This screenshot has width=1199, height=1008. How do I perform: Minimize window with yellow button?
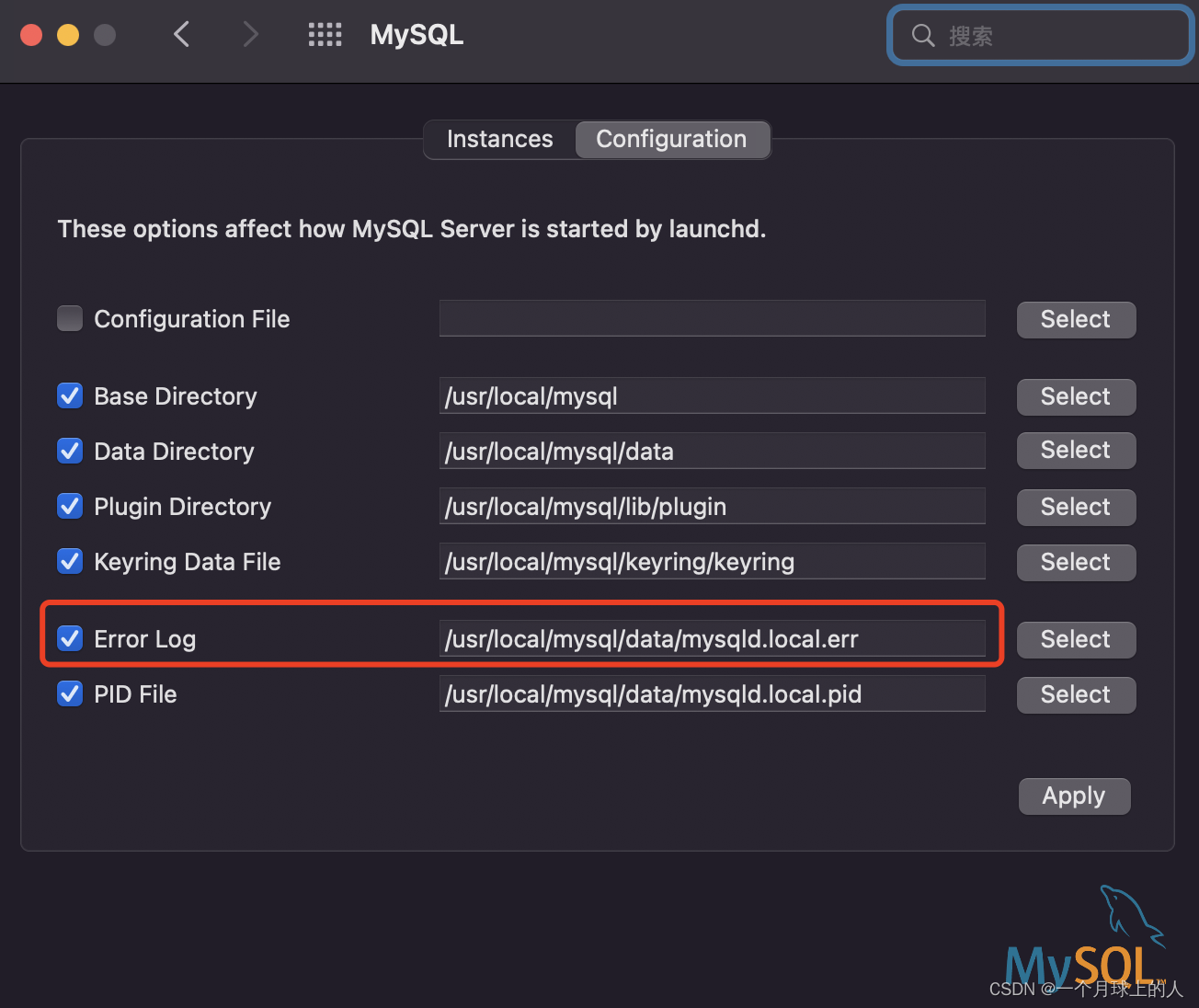pyautogui.click(x=68, y=35)
